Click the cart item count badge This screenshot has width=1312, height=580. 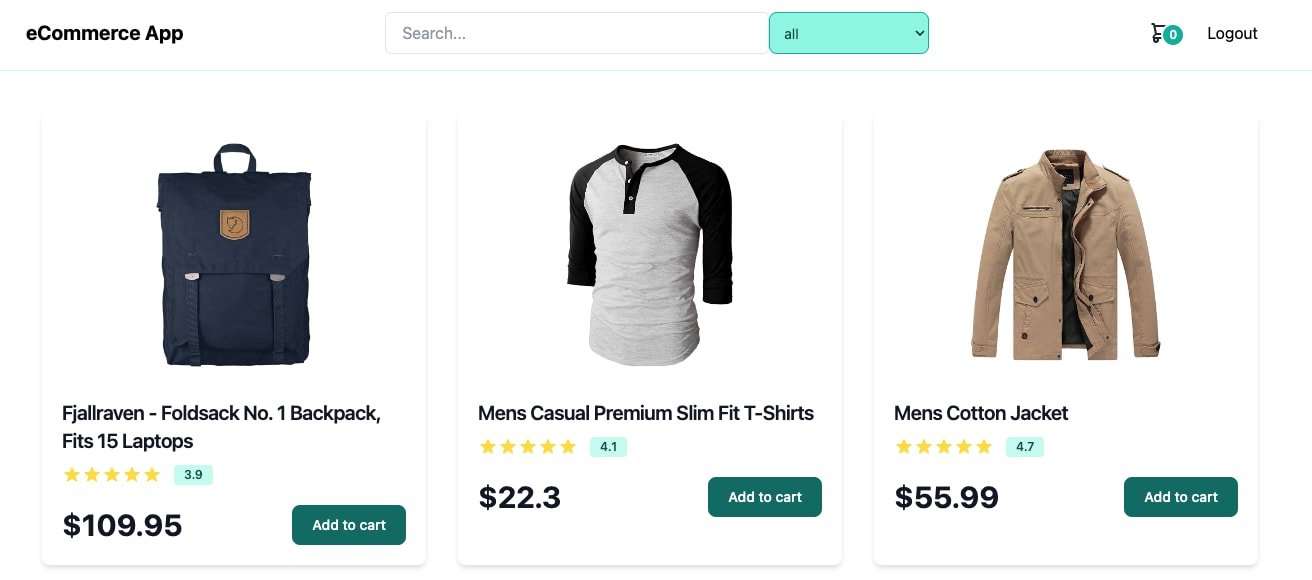[1173, 35]
